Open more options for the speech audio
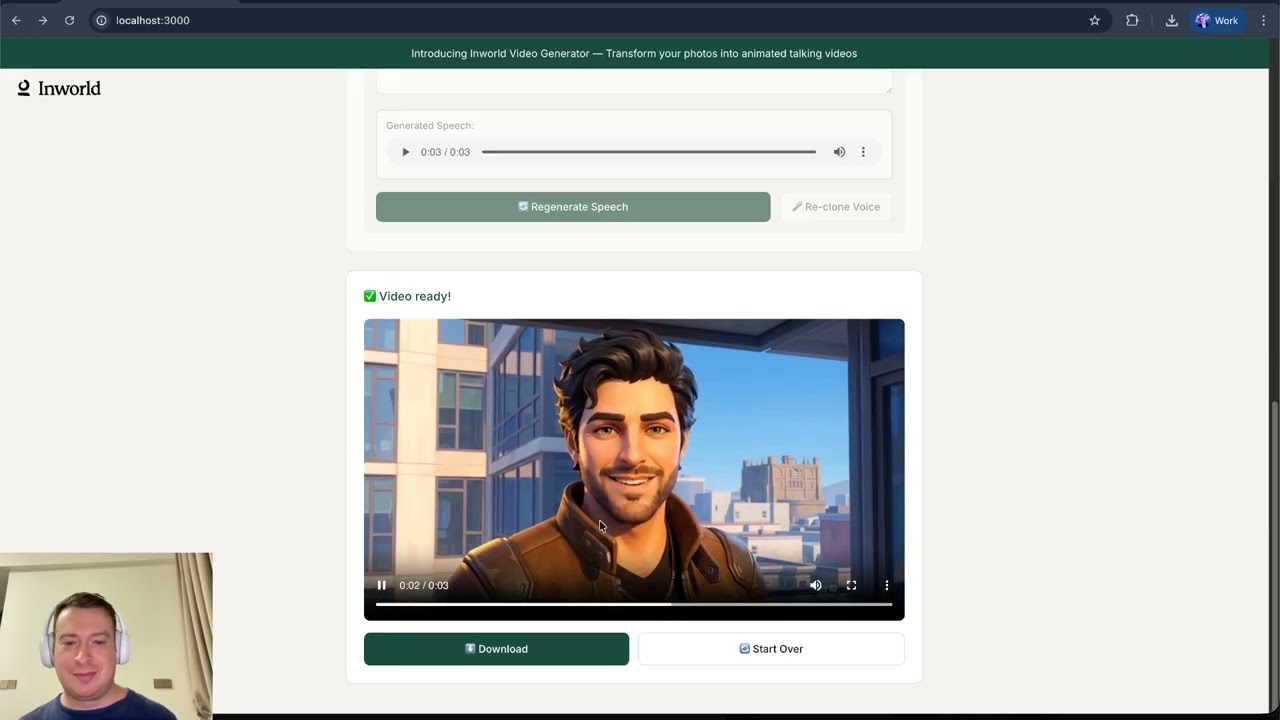Screen dimensions: 1280x720 [863, 152]
